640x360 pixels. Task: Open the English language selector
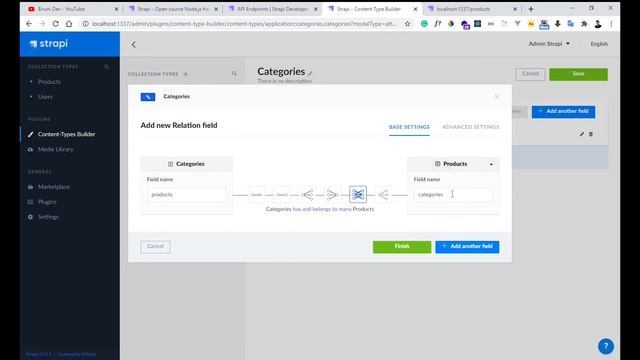pyautogui.click(x=599, y=44)
